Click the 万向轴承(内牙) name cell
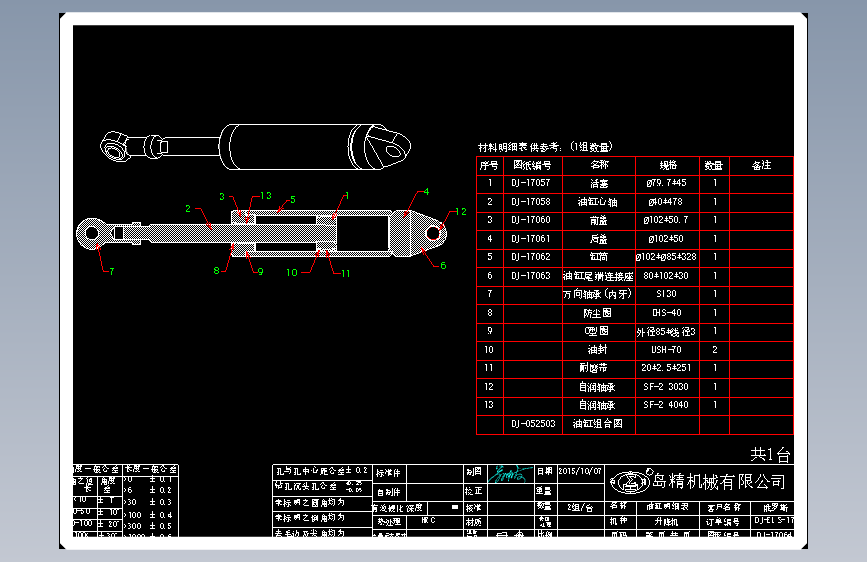The height and width of the screenshot is (562, 867). pyautogui.click(x=598, y=294)
